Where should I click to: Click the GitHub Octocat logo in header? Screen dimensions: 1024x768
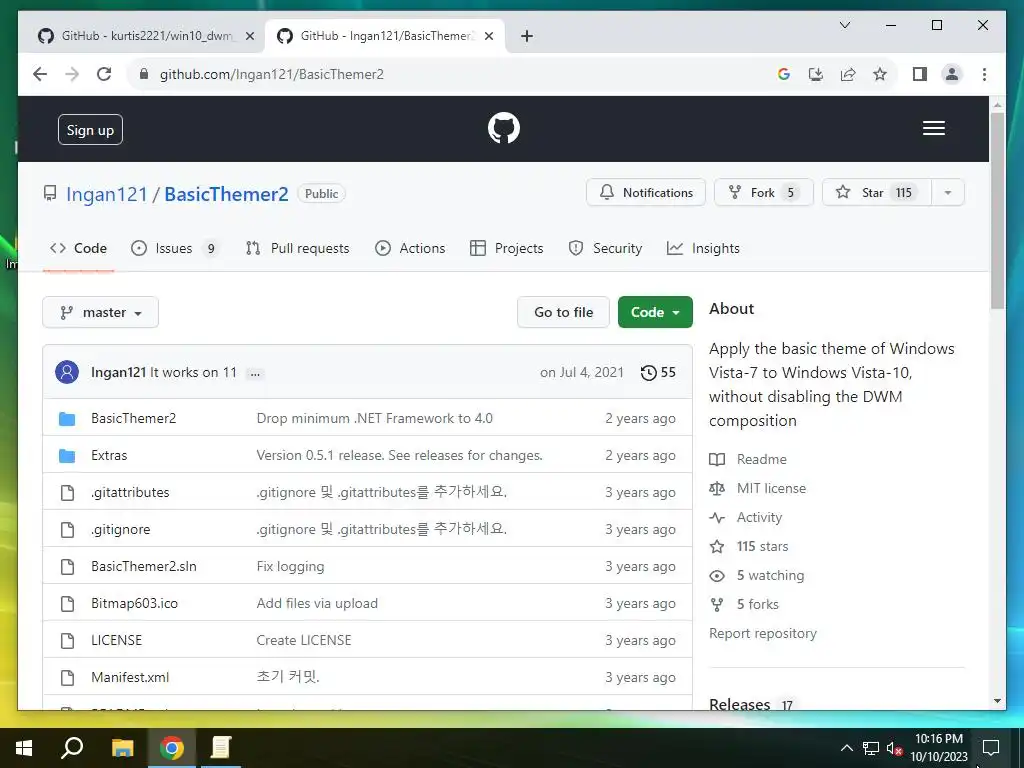click(x=504, y=128)
